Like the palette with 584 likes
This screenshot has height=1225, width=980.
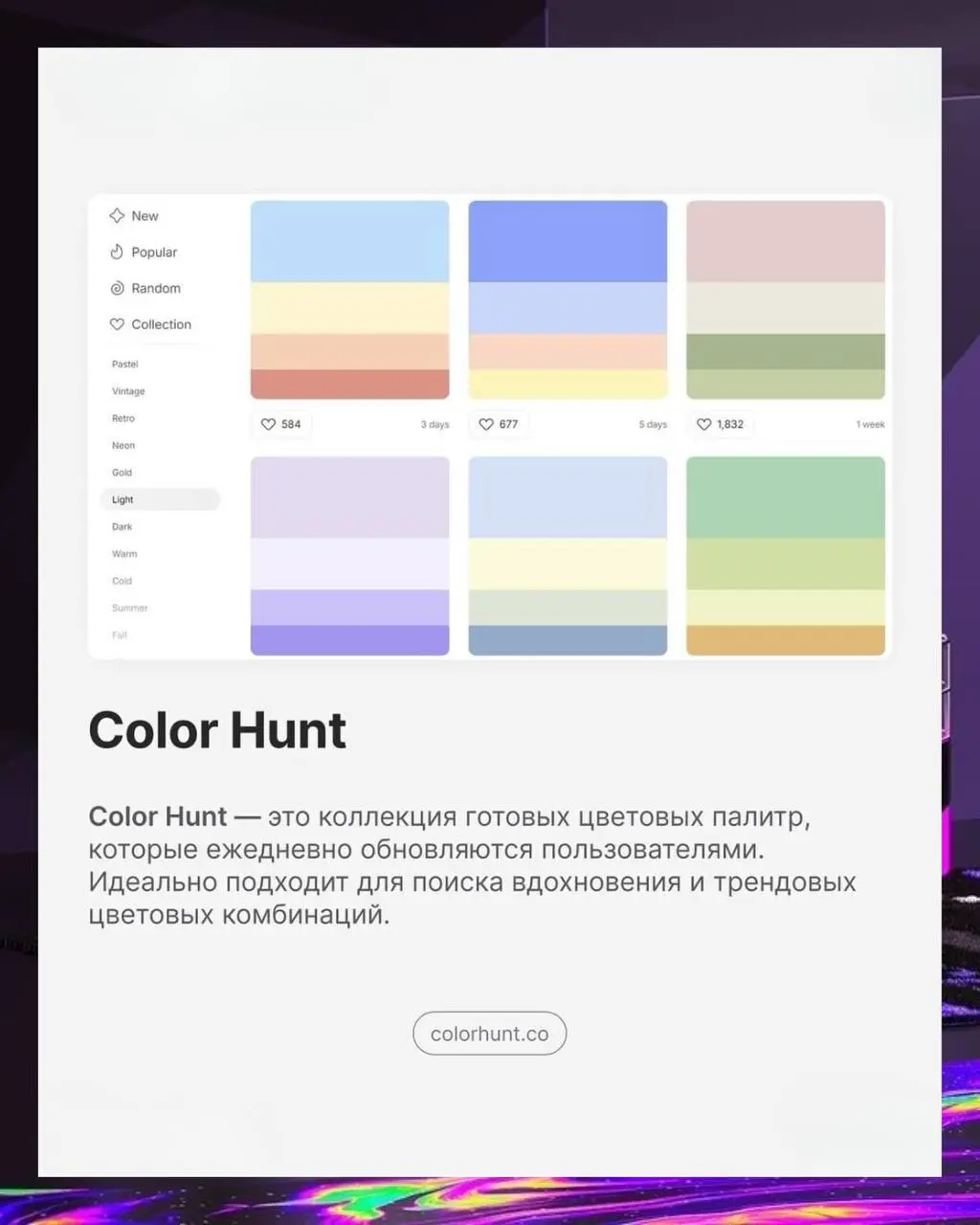pyautogui.click(x=268, y=424)
